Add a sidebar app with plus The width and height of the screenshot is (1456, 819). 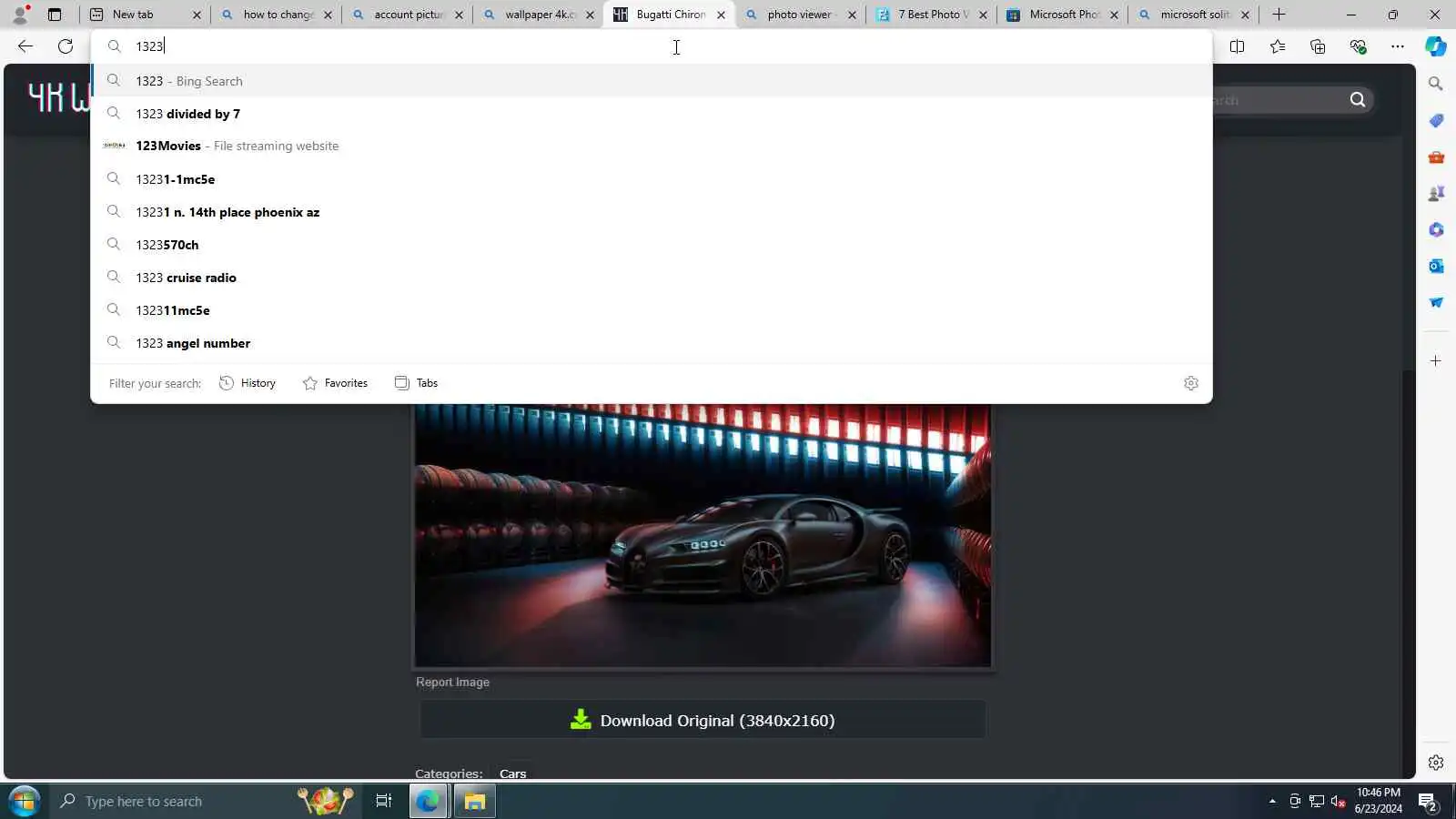[1436, 361]
